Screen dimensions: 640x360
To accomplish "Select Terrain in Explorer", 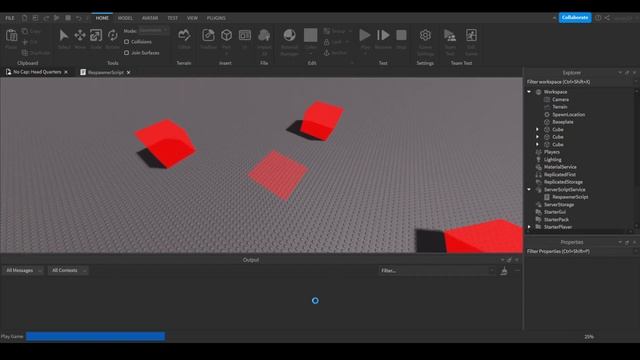I will click(560, 107).
